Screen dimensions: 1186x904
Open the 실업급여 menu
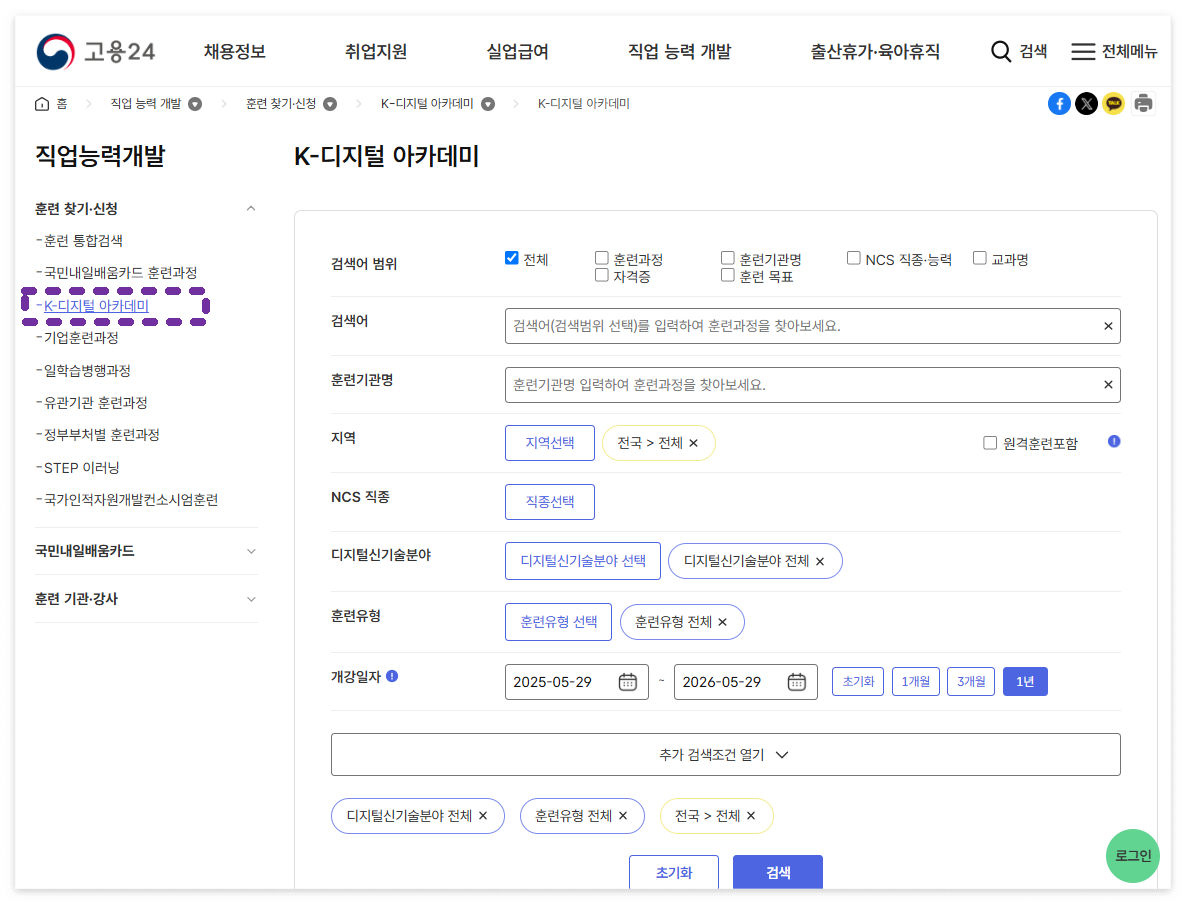516,51
